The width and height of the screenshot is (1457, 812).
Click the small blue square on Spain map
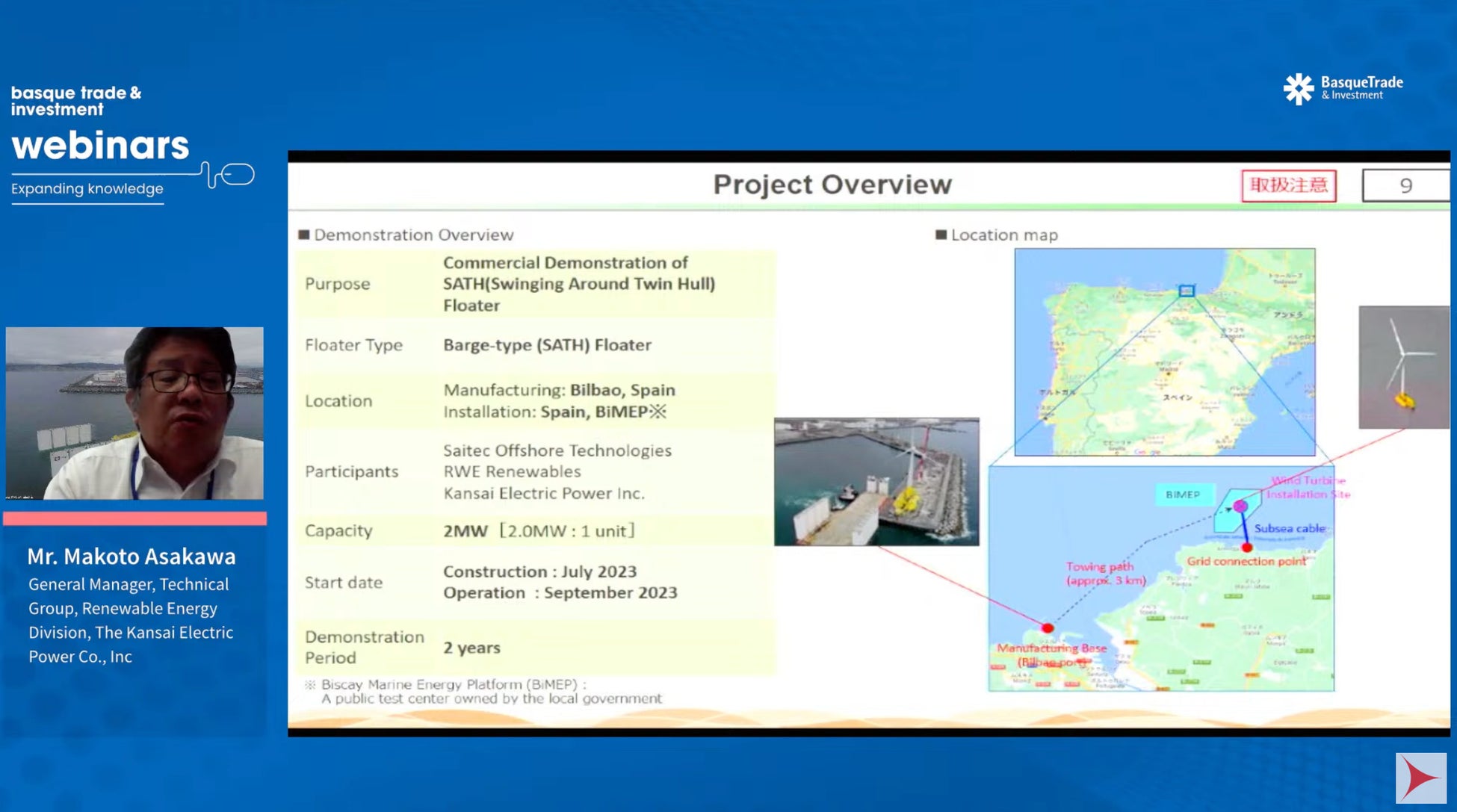[1187, 291]
